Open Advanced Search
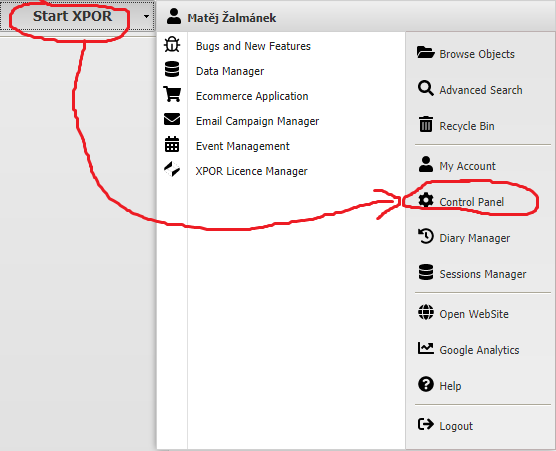 [x=481, y=90]
